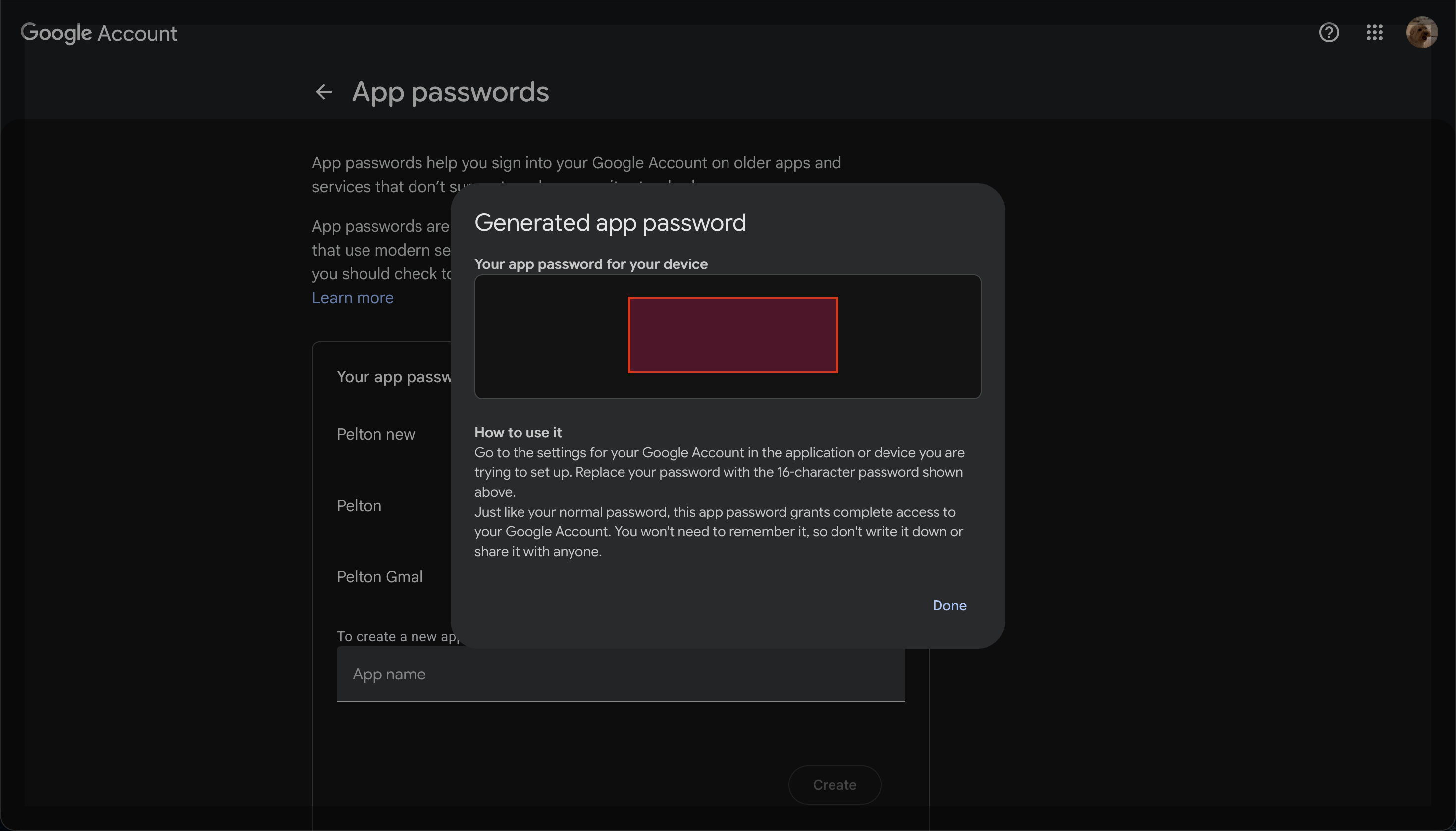Click the Help question mark icon
Viewport: 1456px width, 831px height.
pos(1329,33)
